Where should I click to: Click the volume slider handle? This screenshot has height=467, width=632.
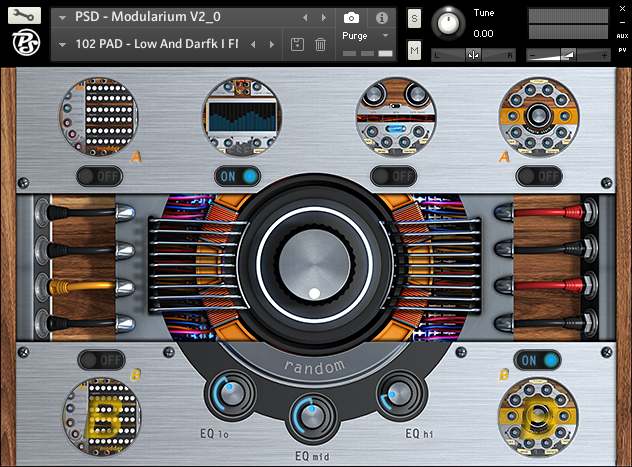(568, 55)
